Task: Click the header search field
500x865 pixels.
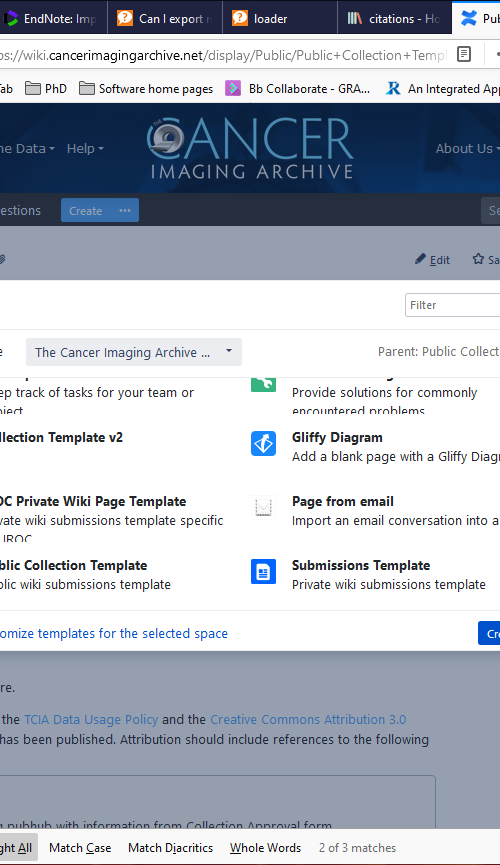Action: pos(491,210)
